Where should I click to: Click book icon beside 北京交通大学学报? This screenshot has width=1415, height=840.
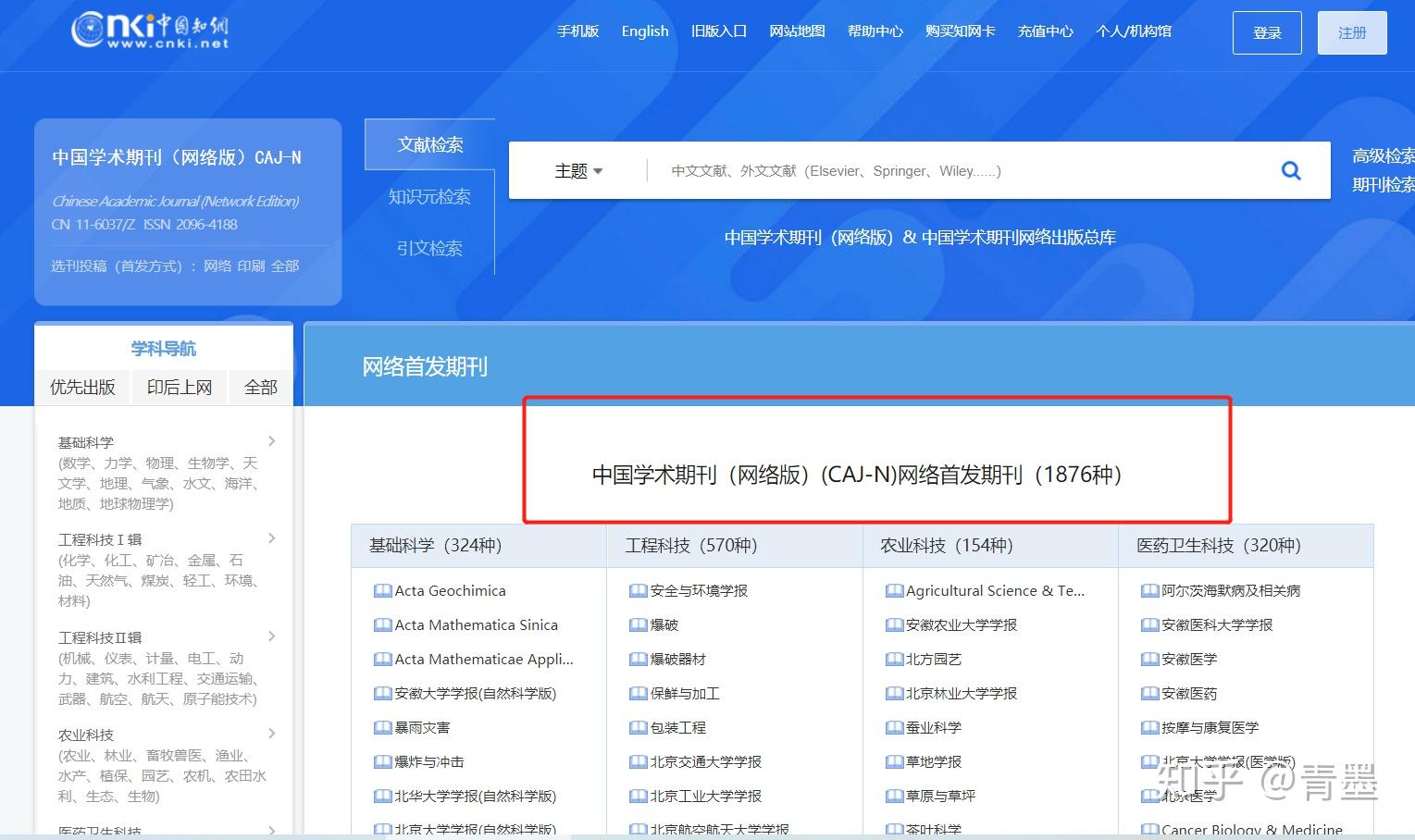click(x=638, y=762)
